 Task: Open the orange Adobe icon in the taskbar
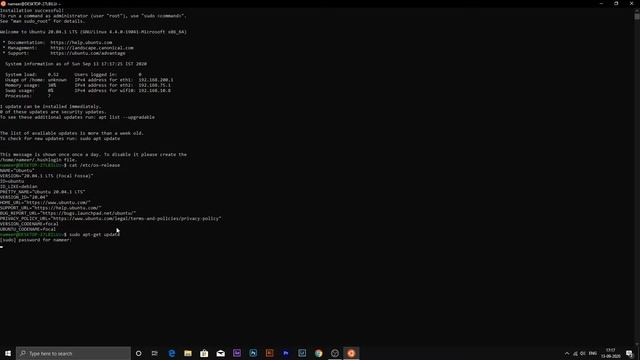[269, 353]
